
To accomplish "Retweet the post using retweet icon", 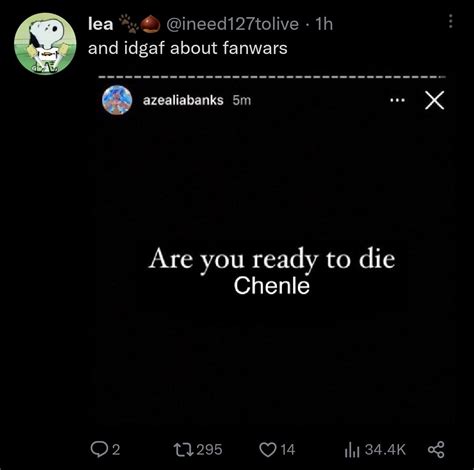I will (183, 450).
